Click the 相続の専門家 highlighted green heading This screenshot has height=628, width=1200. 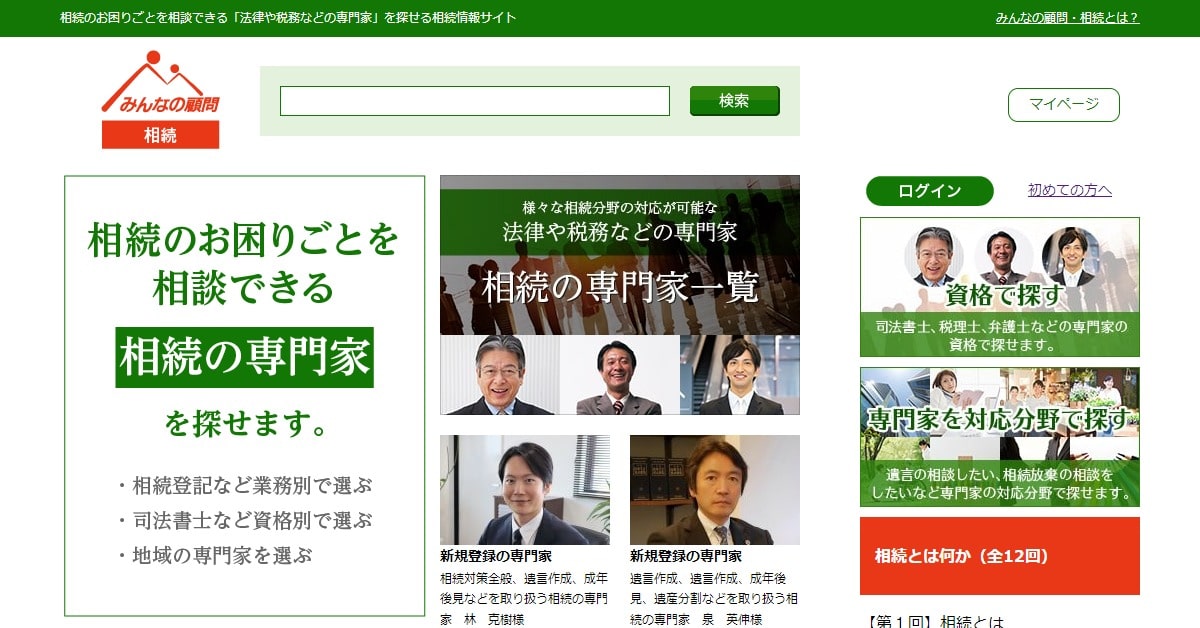click(x=244, y=357)
